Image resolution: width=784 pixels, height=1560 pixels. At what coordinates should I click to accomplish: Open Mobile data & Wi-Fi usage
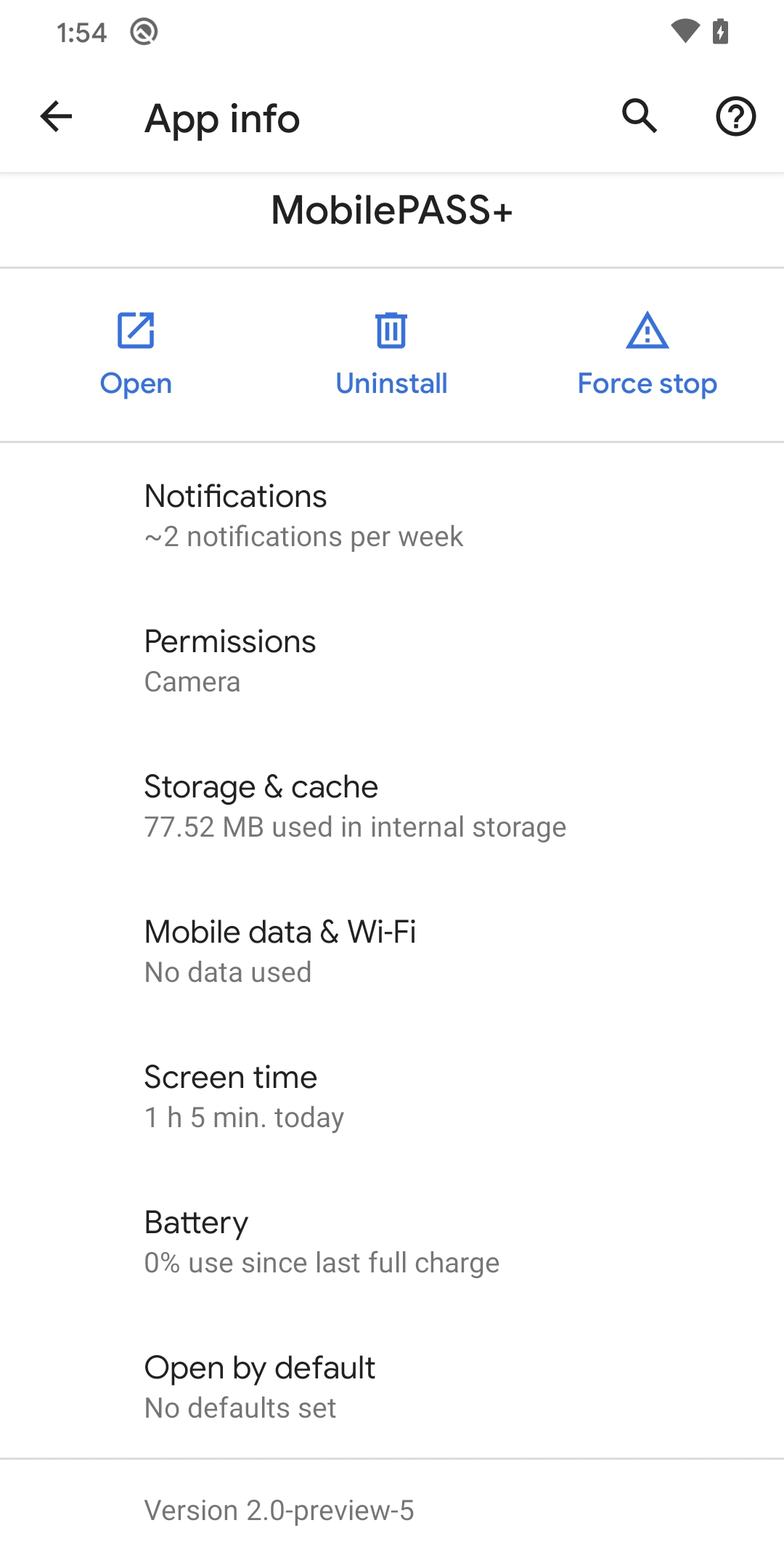point(392,951)
